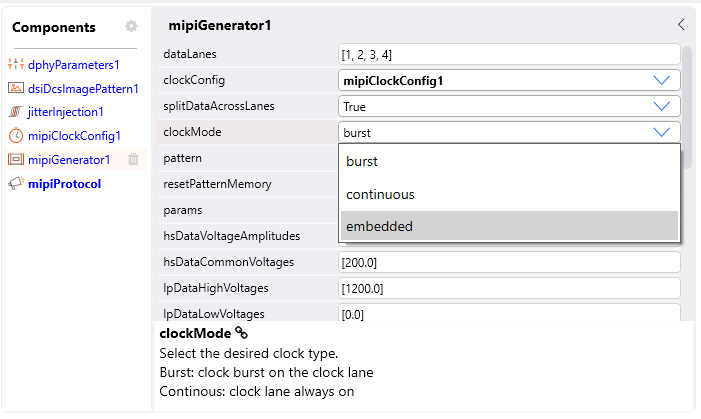Image resolution: width=701 pixels, height=419 pixels.
Task: Click the Components settings gear icon
Action: (131, 26)
